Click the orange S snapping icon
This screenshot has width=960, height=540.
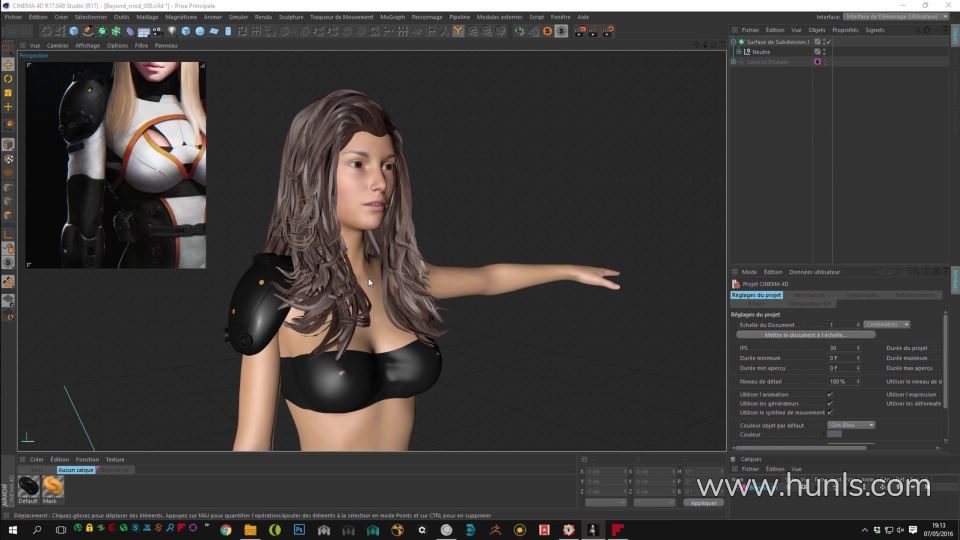pyautogui.click(x=547, y=31)
